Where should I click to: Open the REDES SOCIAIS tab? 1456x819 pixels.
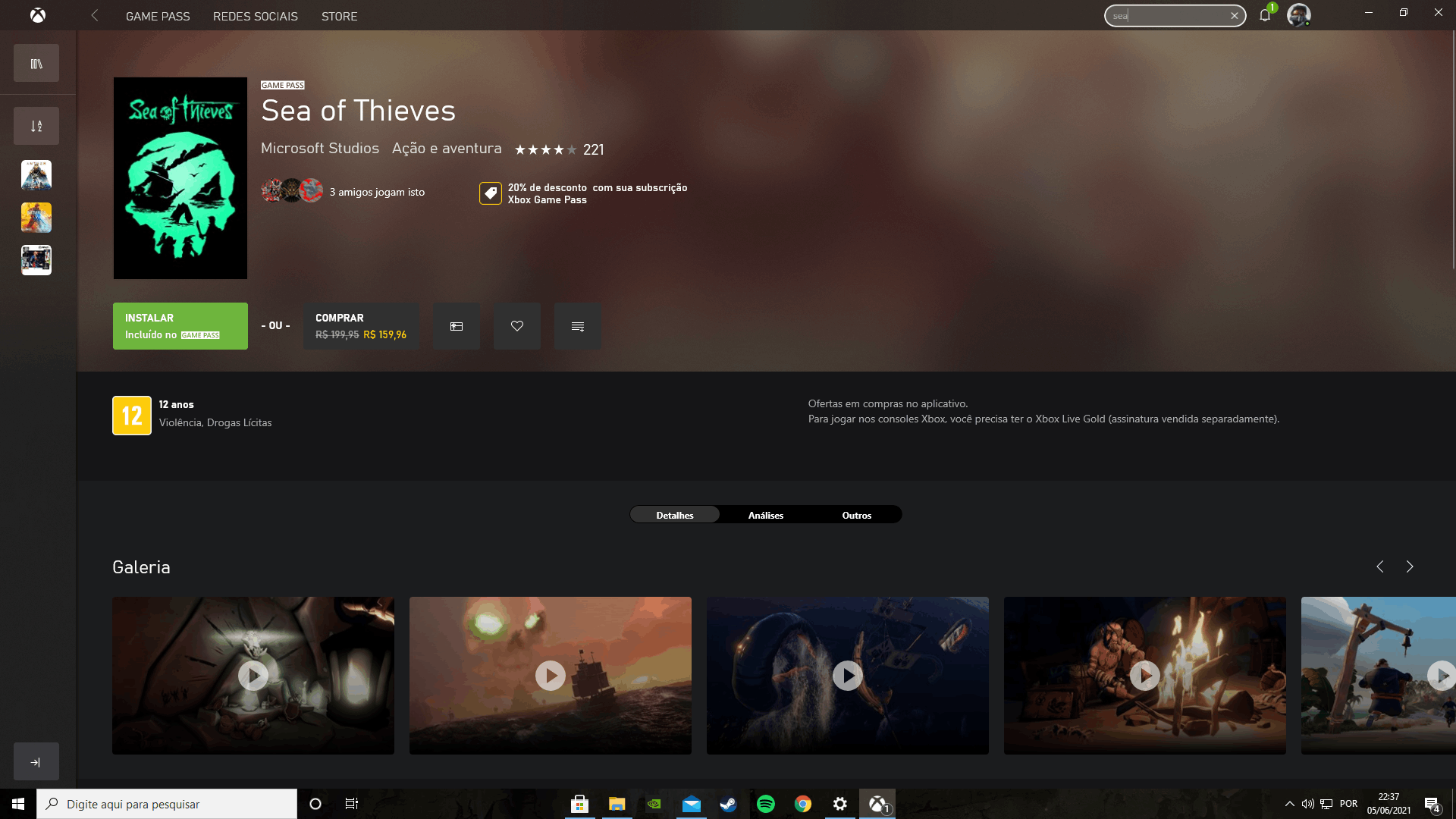tap(256, 16)
